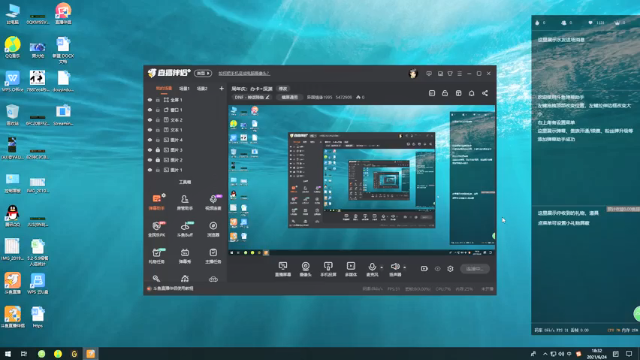Open the settings gear in bottom toolbar
Image resolution: width=640 pixels, height=360 pixels.
450,269
